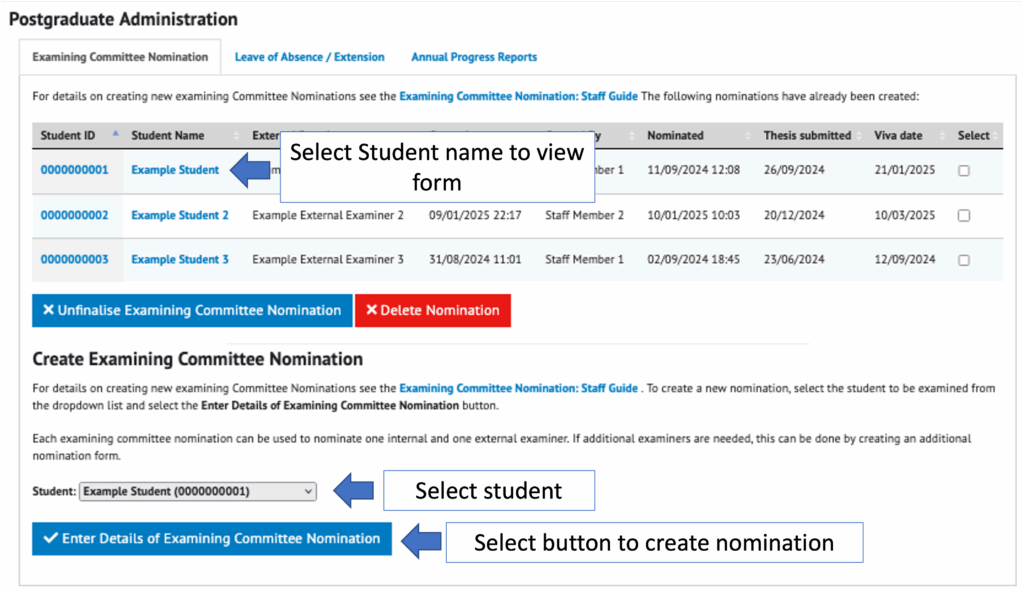1024x594 pixels.
Task: Open the Annual Progress Reports tab
Action: pyautogui.click(x=473, y=57)
